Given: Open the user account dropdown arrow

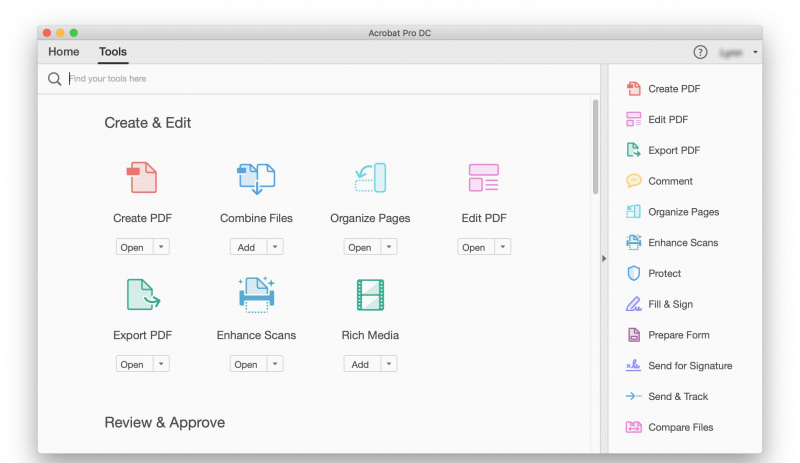Looking at the screenshot, I should (x=755, y=52).
